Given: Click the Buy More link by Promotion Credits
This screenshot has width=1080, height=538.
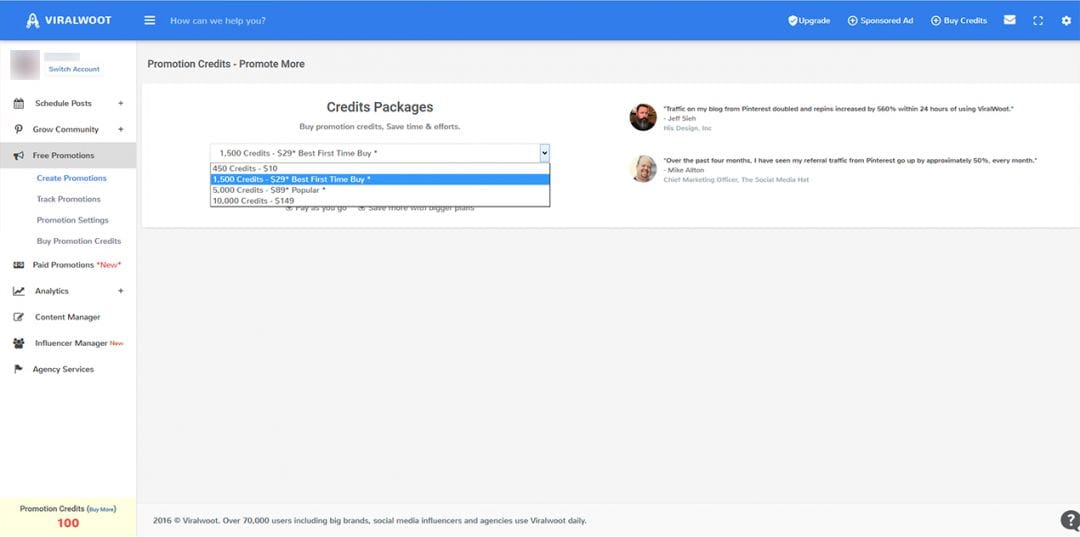Looking at the screenshot, I should pyautogui.click(x=101, y=509).
